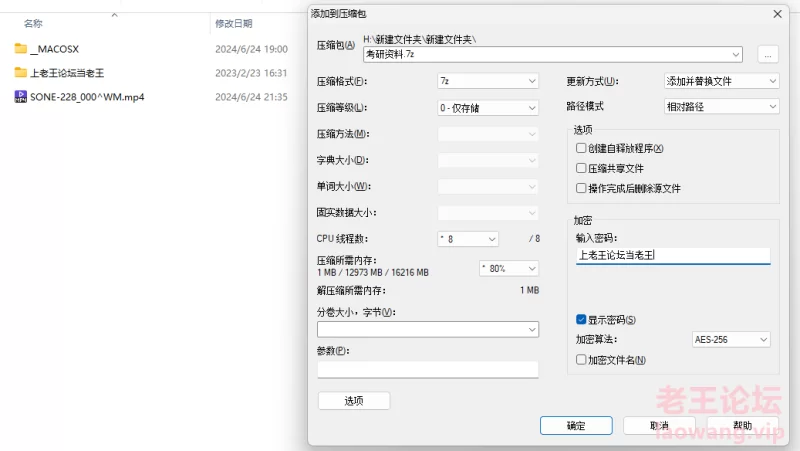Click the 选项 button
The height and width of the screenshot is (451, 800).
coord(353,401)
